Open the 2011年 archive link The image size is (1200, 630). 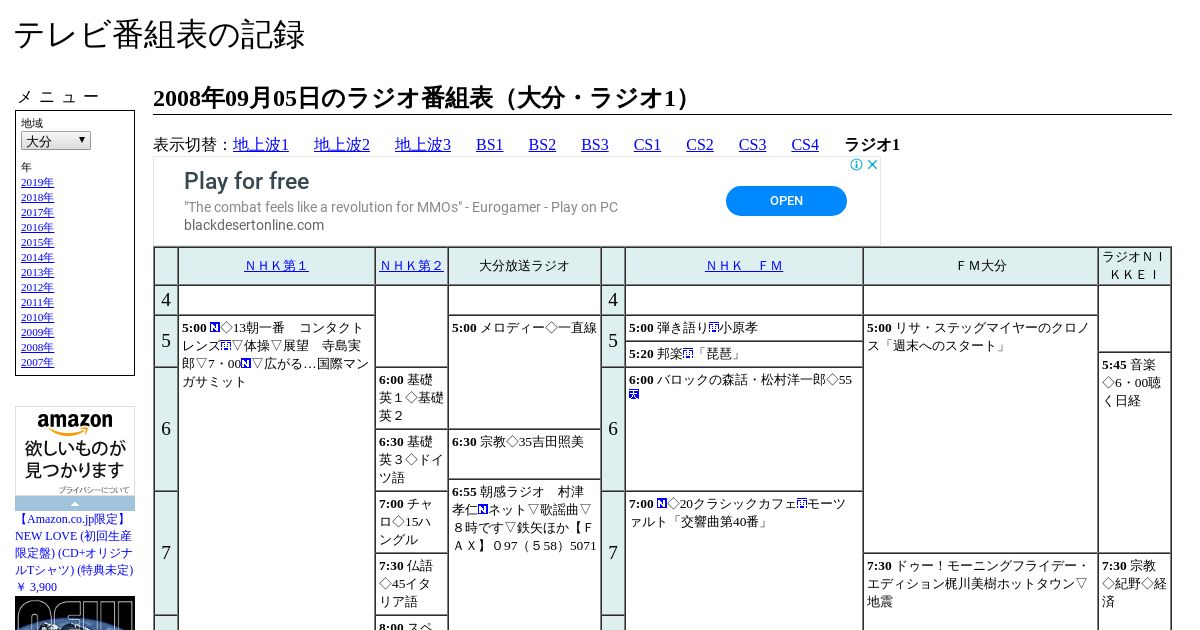point(37,303)
